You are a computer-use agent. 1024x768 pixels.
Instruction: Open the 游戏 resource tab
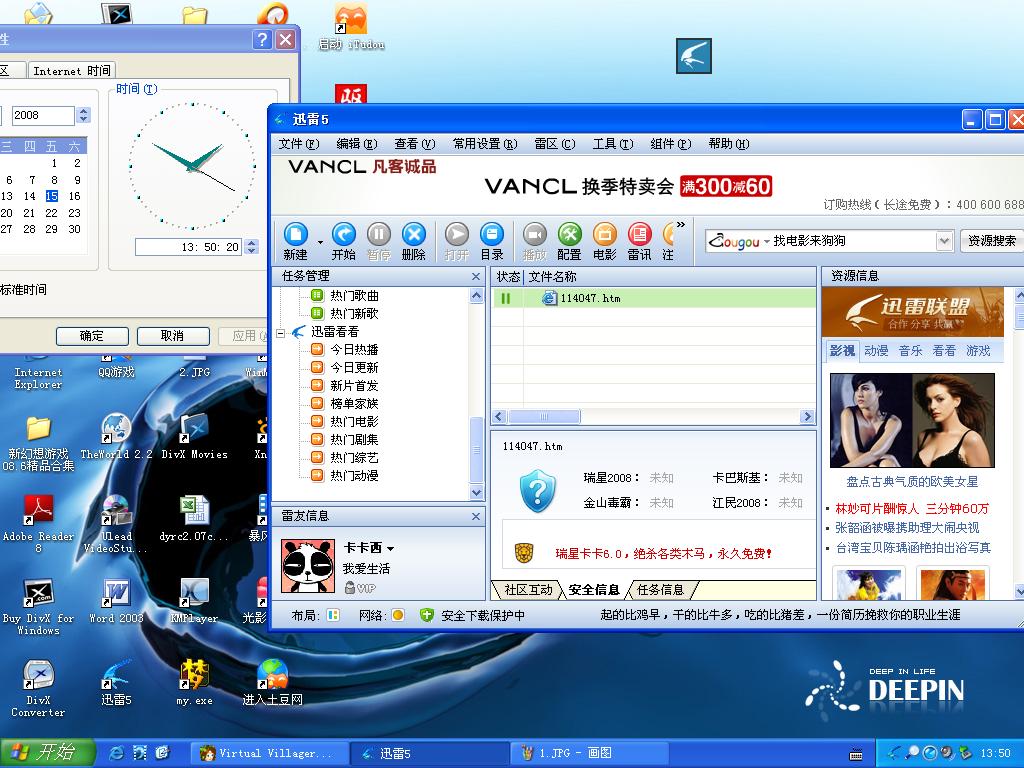coord(978,351)
